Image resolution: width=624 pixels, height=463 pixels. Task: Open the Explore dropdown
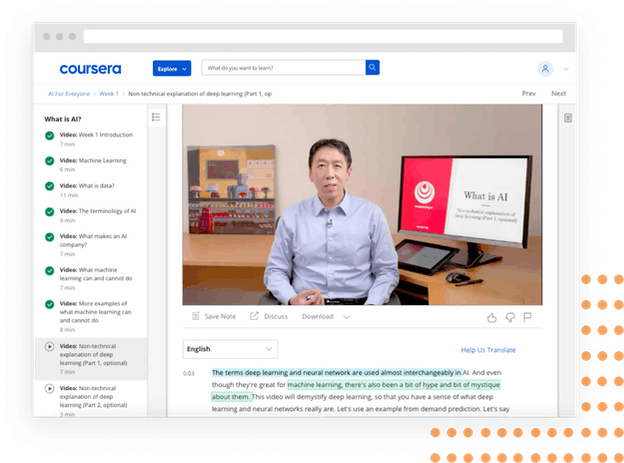coord(171,69)
